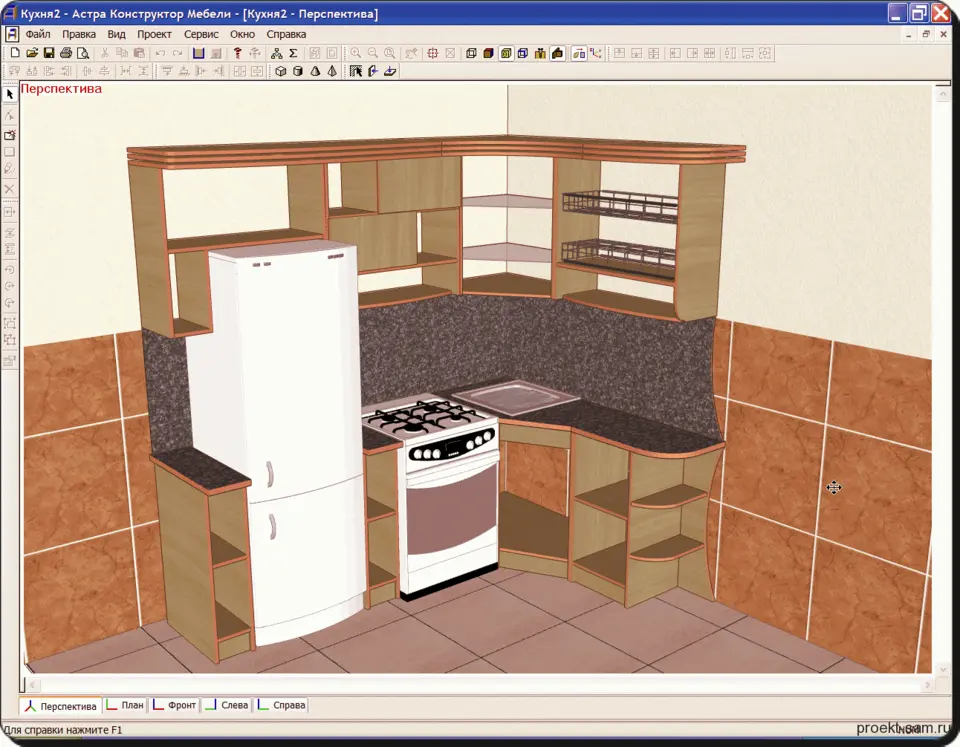Zoom out with the magnifier minus icon
Image resolution: width=960 pixels, height=747 pixels.
click(x=372, y=53)
